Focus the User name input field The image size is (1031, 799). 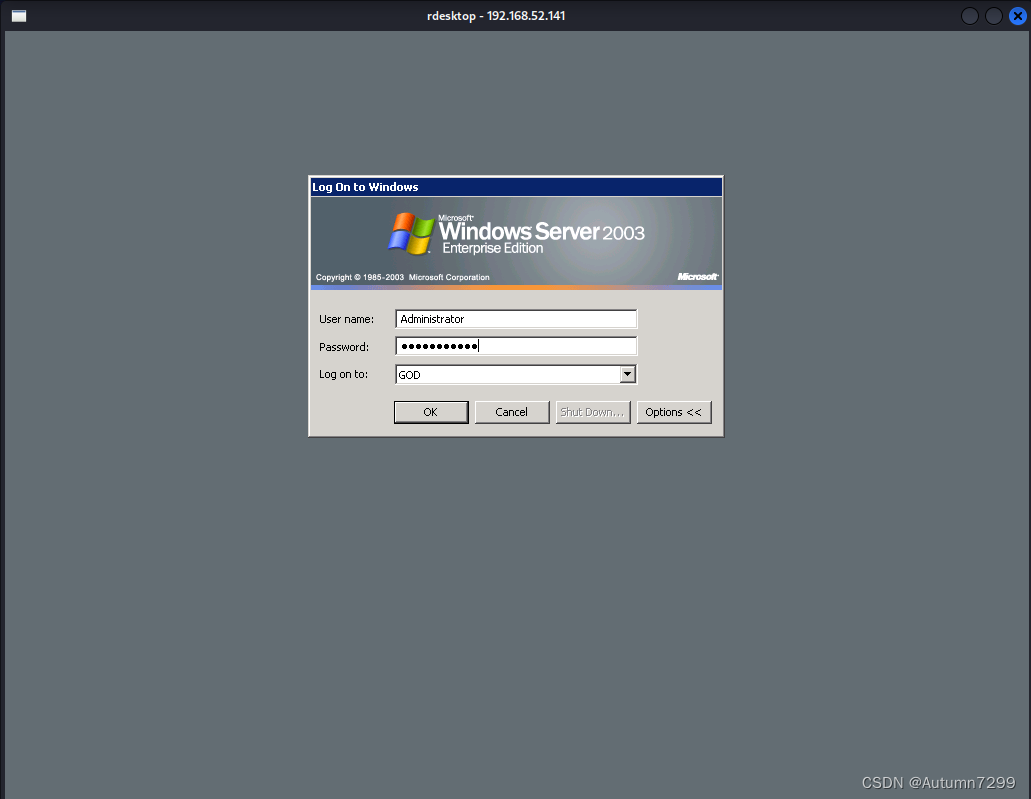(x=516, y=319)
